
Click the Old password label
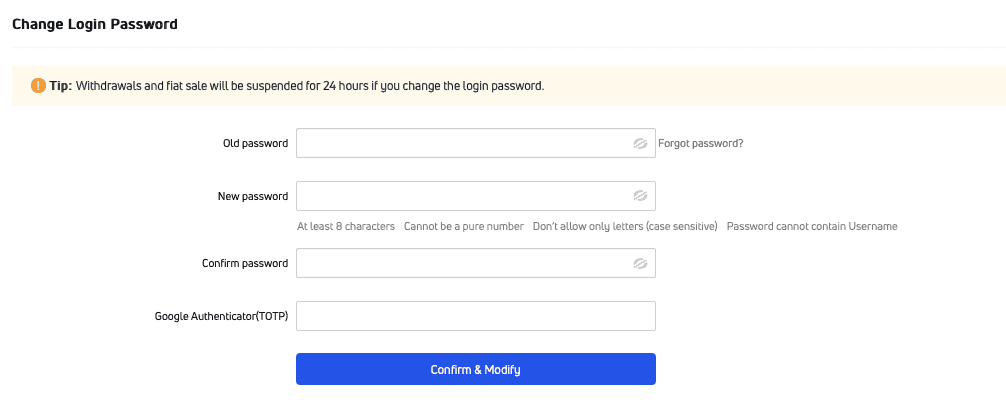point(255,143)
